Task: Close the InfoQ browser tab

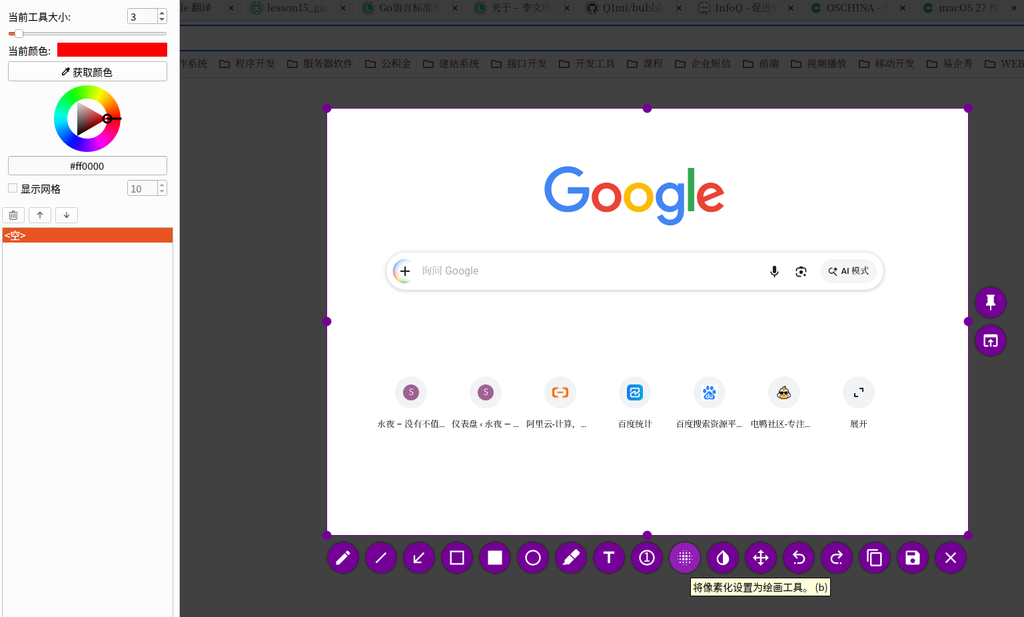Action: 791,8
